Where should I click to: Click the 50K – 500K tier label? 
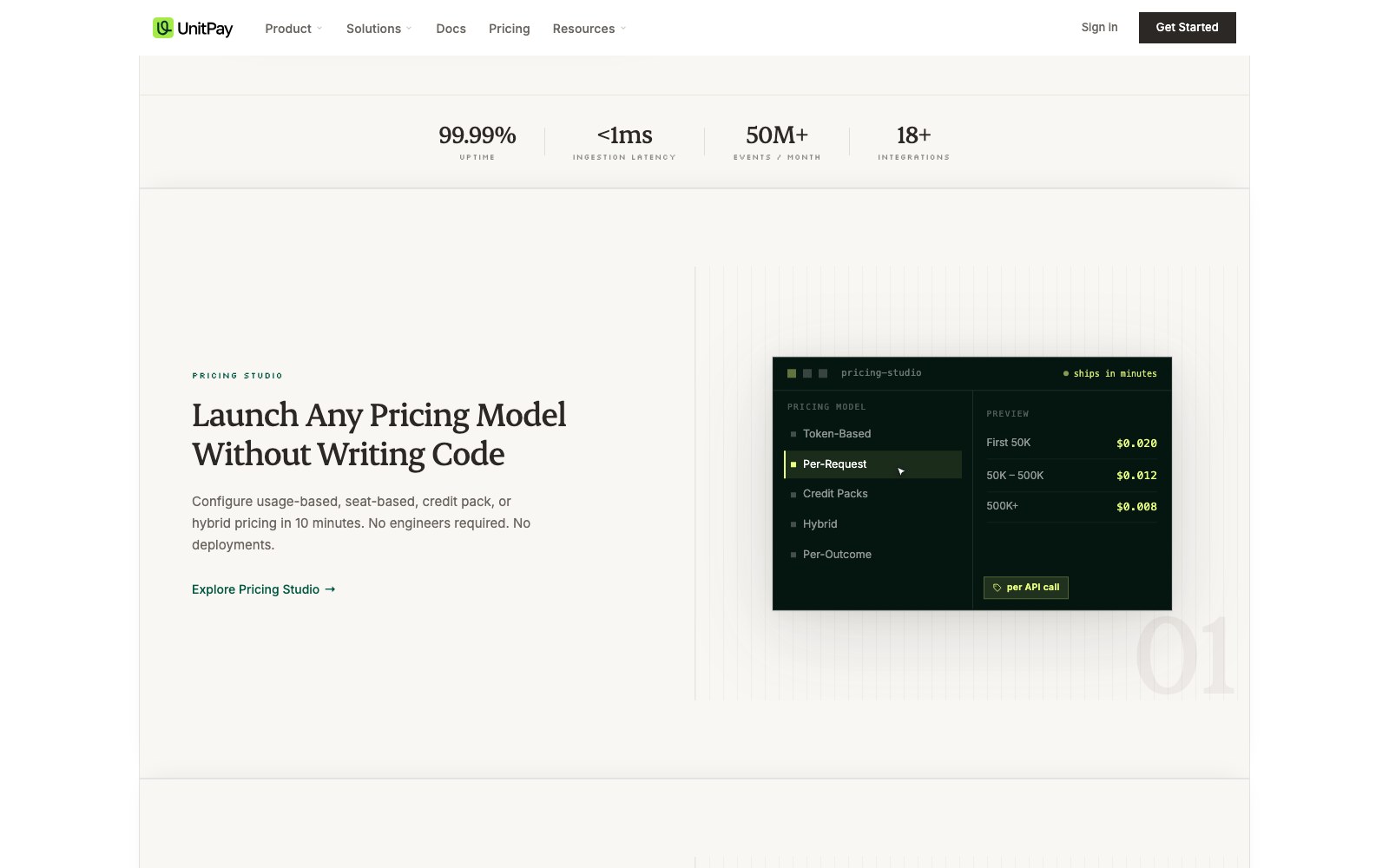pos(1015,476)
